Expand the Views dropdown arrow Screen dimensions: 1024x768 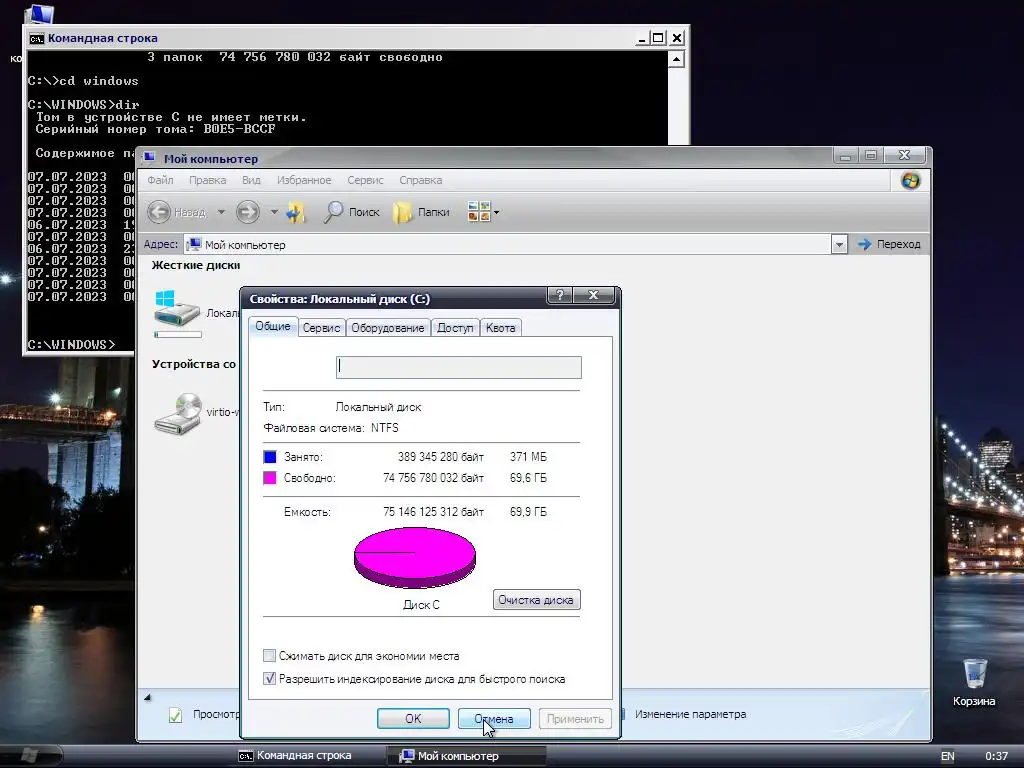[x=496, y=212]
